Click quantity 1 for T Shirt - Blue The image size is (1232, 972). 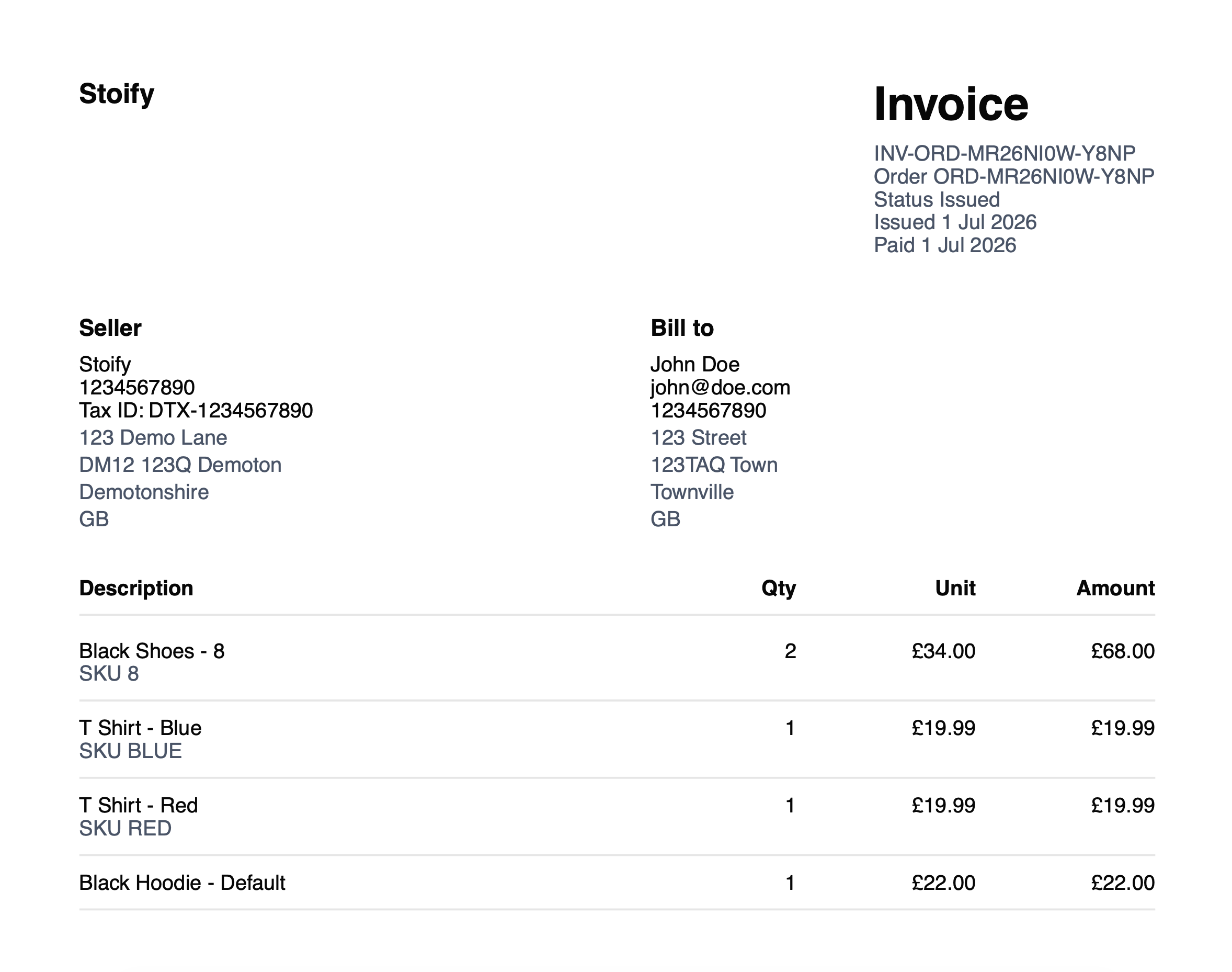click(x=790, y=728)
